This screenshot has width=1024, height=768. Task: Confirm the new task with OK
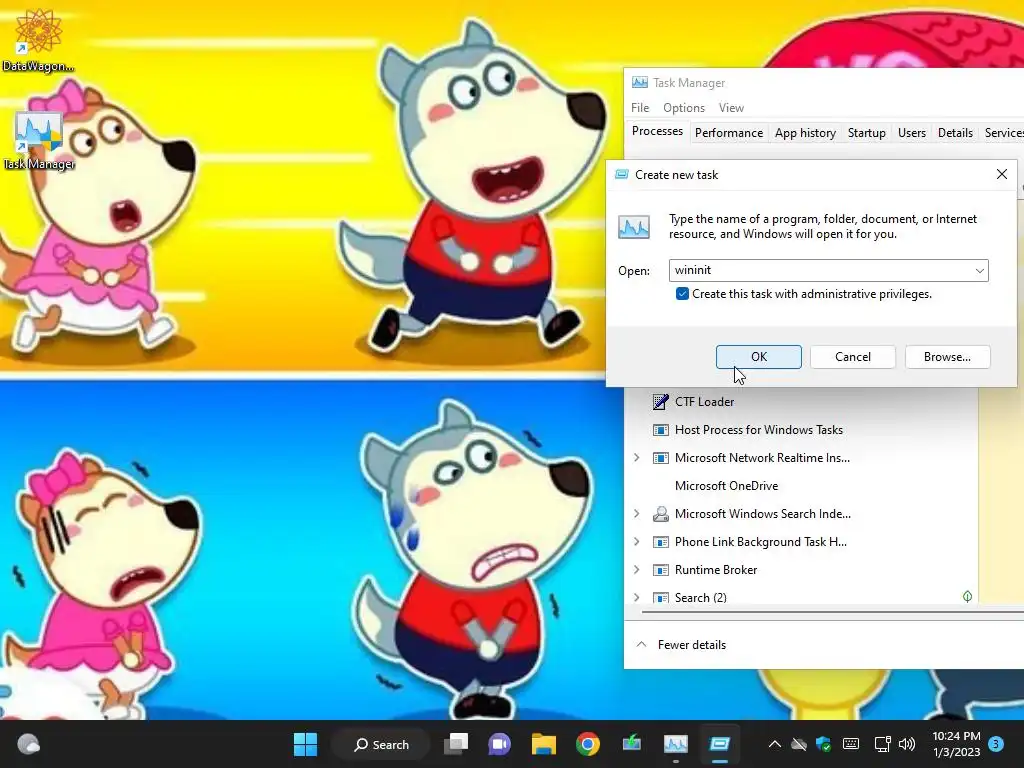pos(759,357)
